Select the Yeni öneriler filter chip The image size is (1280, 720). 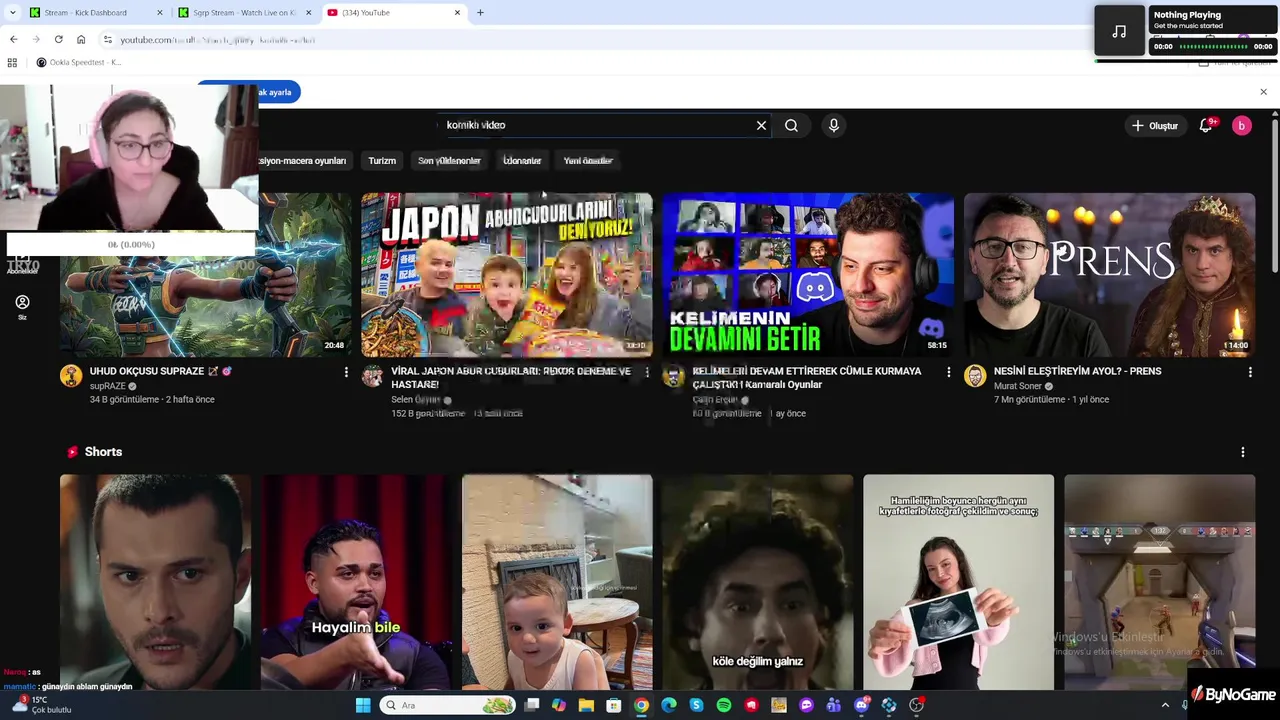[x=588, y=160]
